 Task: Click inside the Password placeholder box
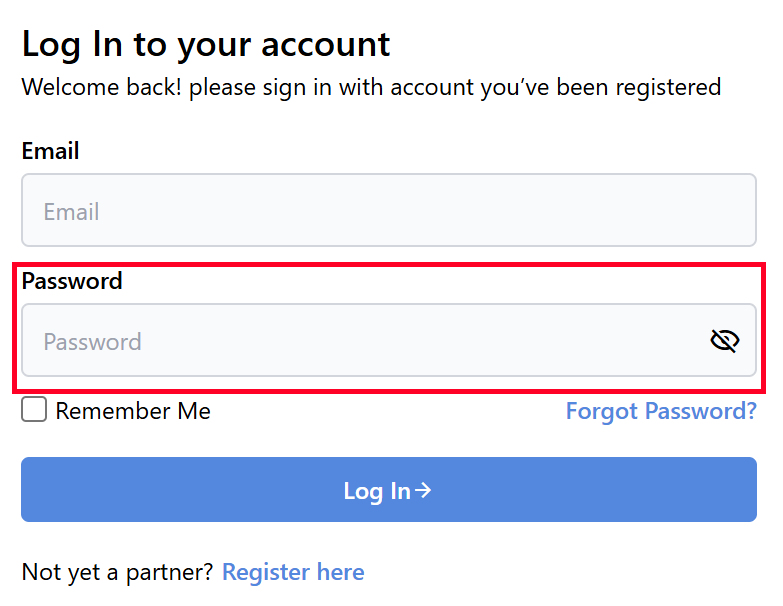coord(360,341)
